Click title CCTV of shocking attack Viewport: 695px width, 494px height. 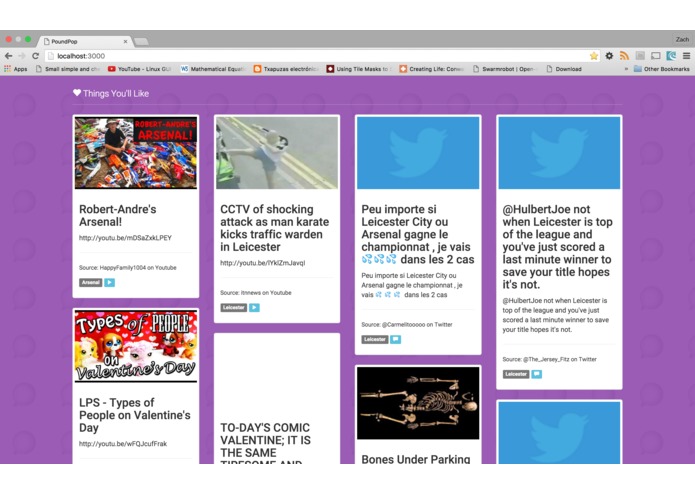(275, 228)
